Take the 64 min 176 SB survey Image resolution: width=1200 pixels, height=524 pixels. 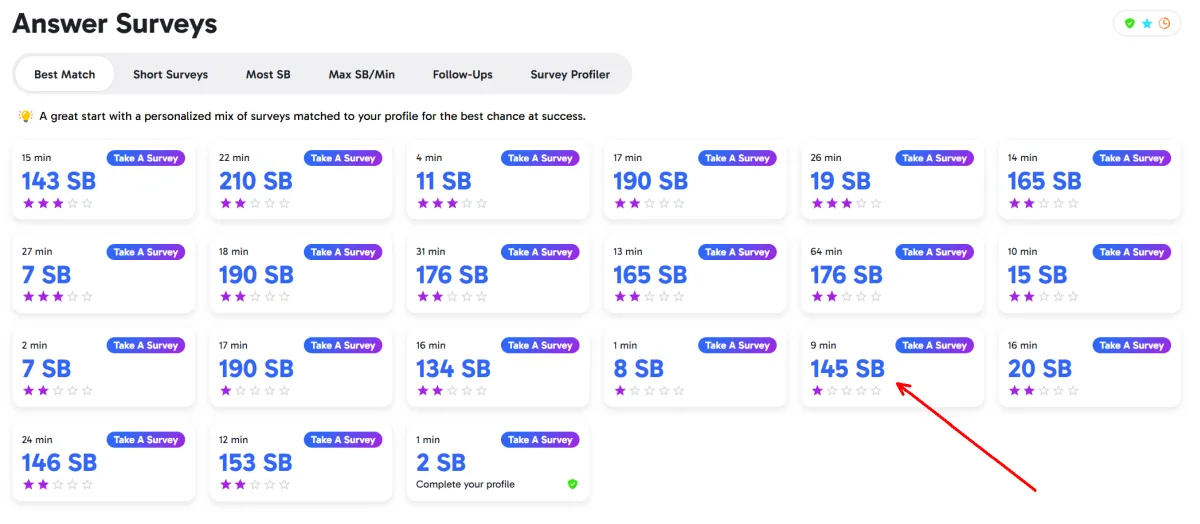(935, 252)
